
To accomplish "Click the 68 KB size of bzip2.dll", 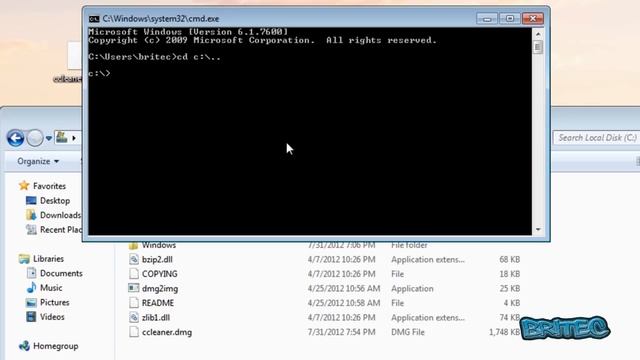I will 510,260.
